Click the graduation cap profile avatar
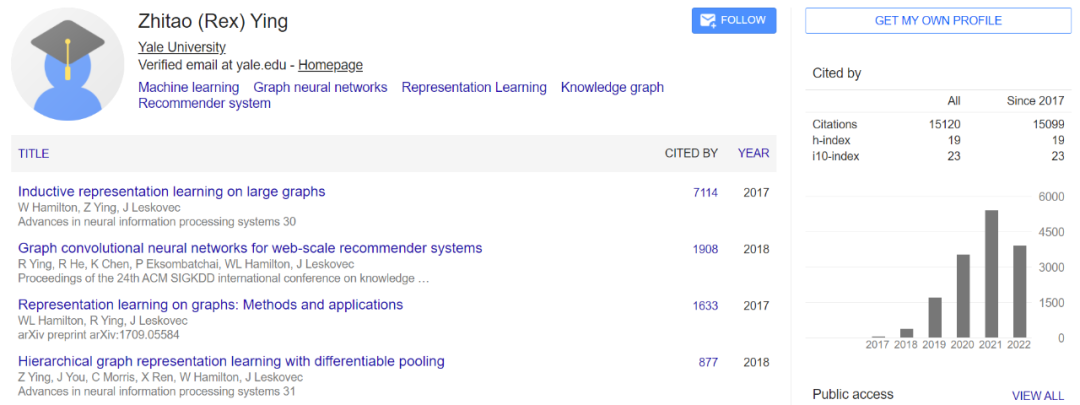 pyautogui.click(x=68, y=64)
